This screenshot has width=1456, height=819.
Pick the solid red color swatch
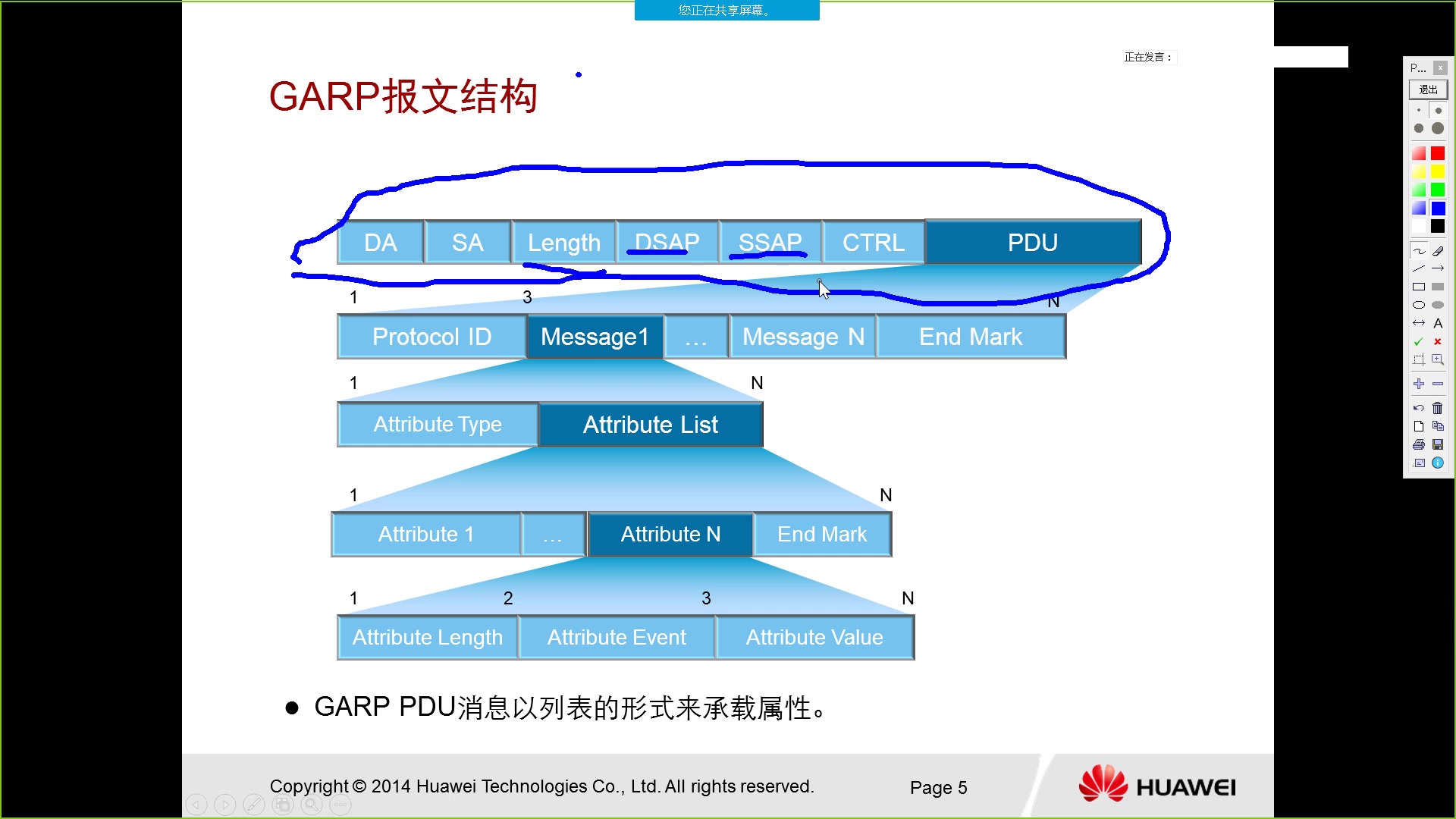[1438, 153]
